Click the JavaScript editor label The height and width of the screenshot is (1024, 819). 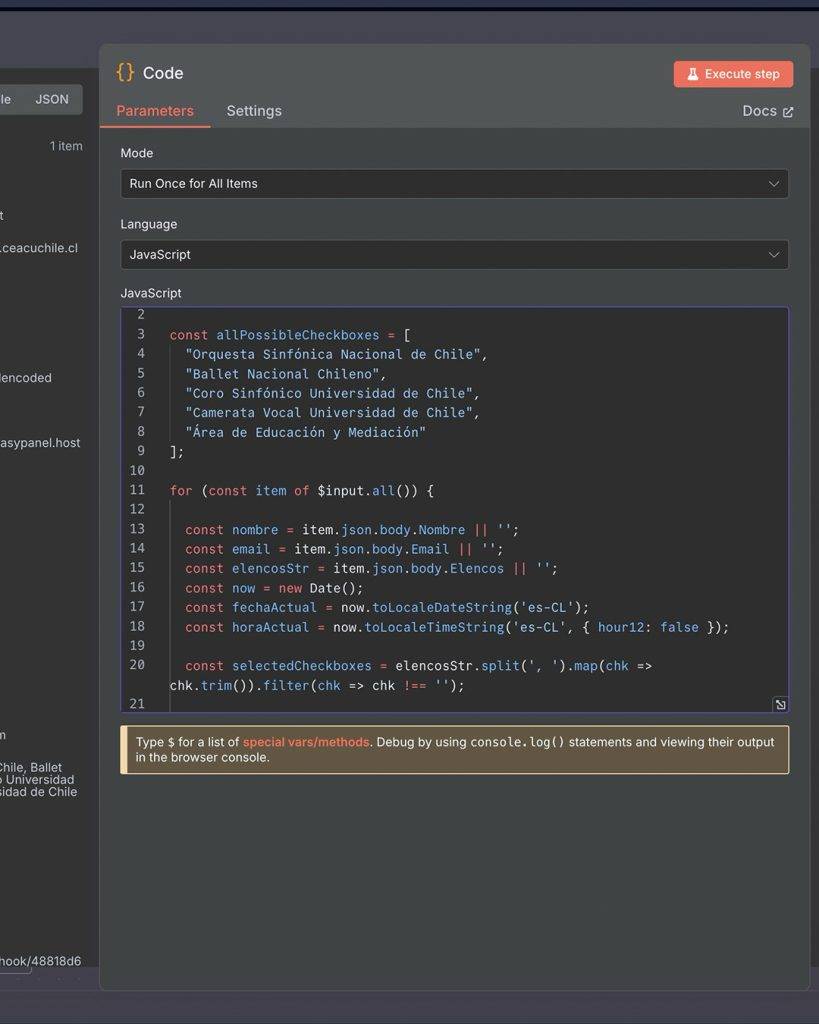151,293
